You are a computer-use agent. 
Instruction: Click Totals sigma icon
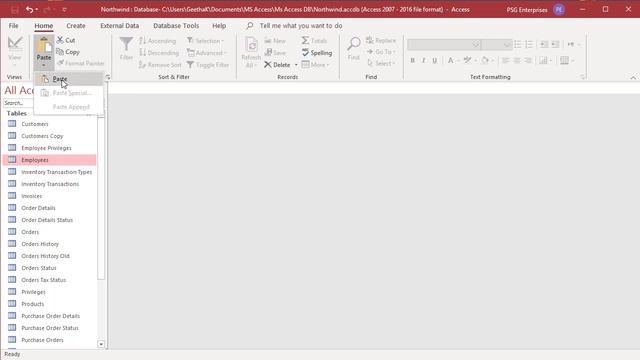[x=305, y=40]
